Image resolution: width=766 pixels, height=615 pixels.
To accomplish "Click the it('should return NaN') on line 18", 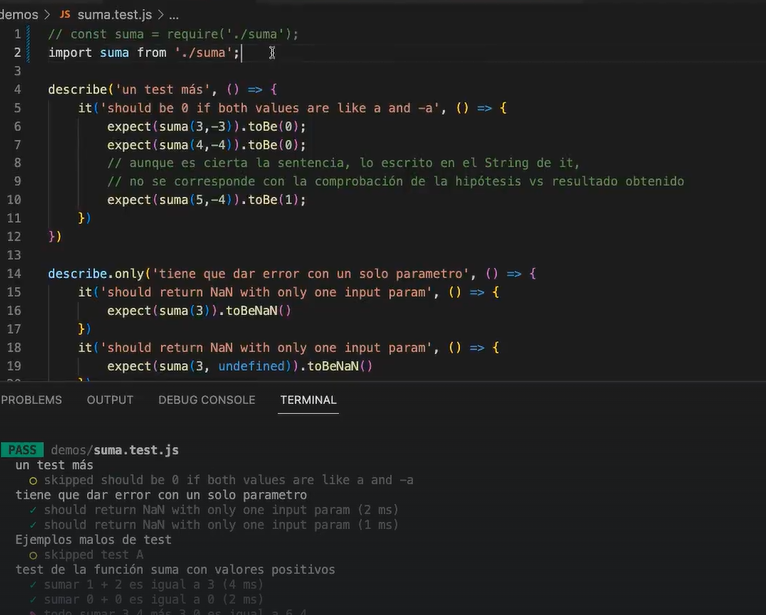I will pyautogui.click(x=288, y=348).
